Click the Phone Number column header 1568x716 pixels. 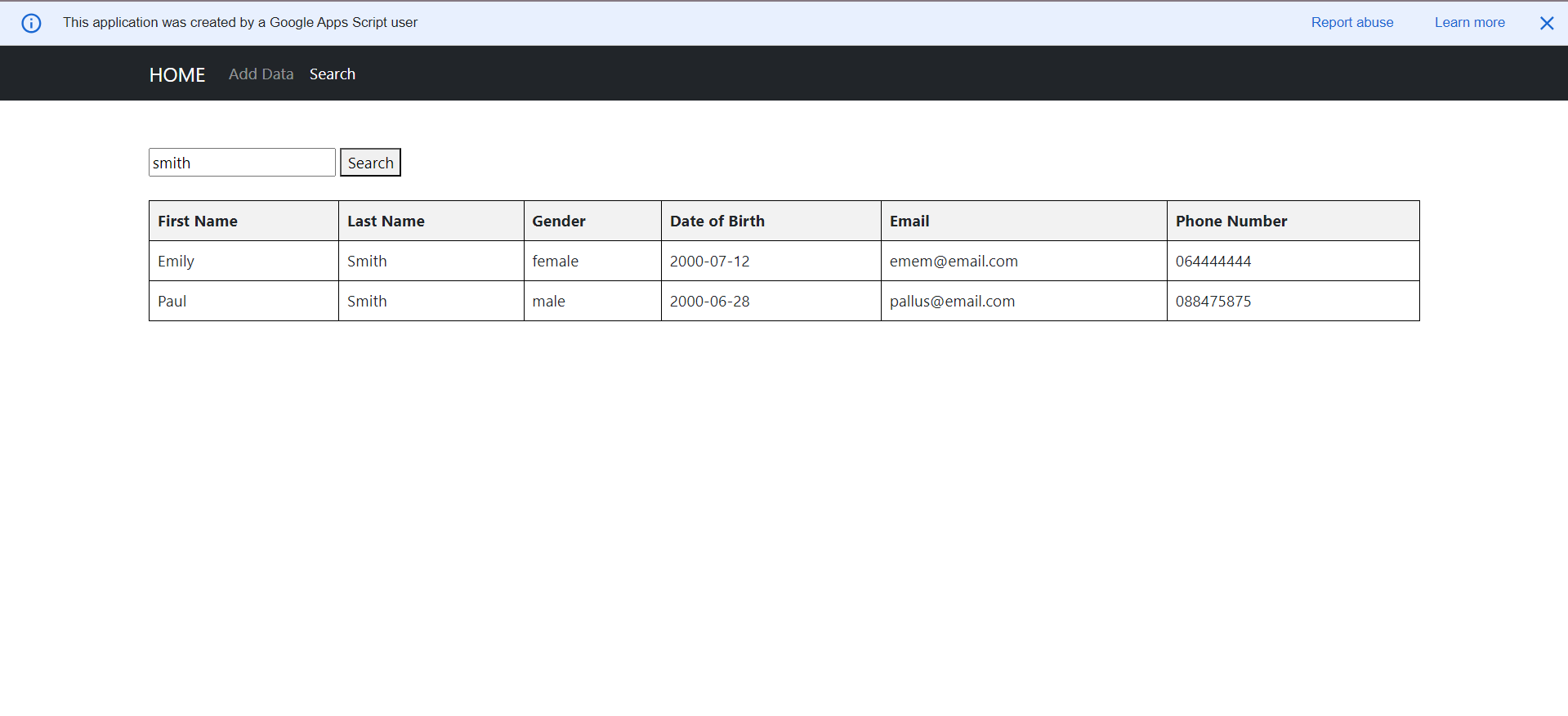(x=1231, y=222)
